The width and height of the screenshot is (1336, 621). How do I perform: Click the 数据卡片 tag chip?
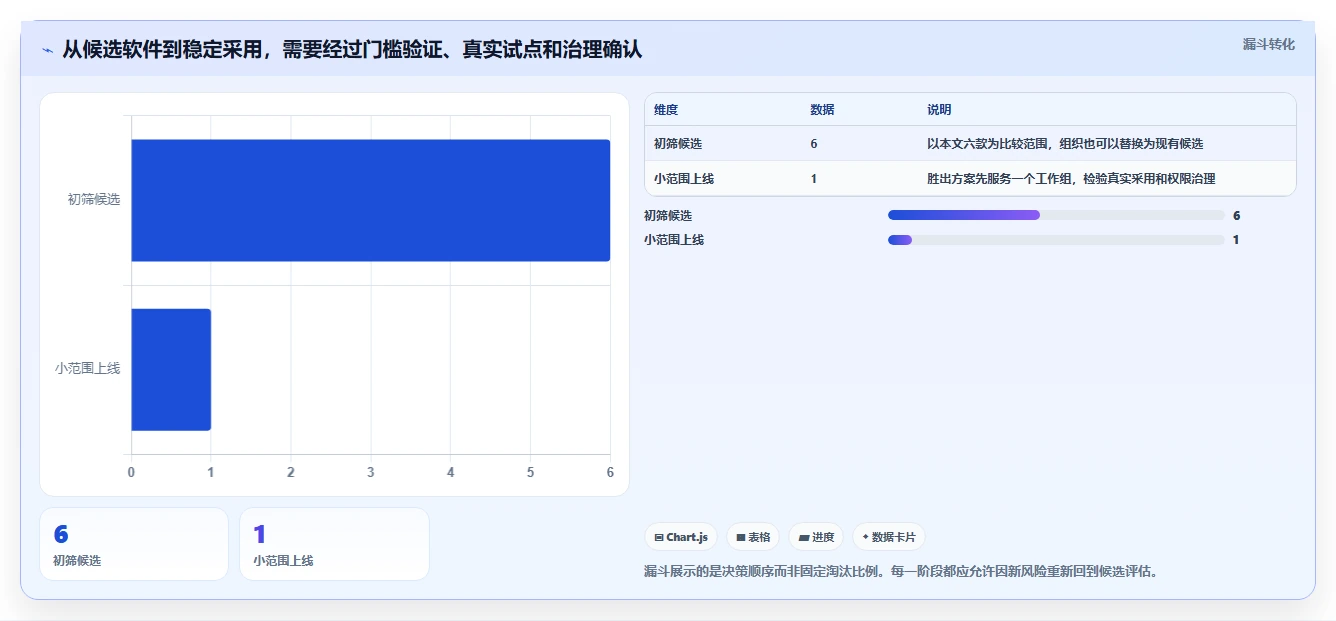(x=889, y=537)
